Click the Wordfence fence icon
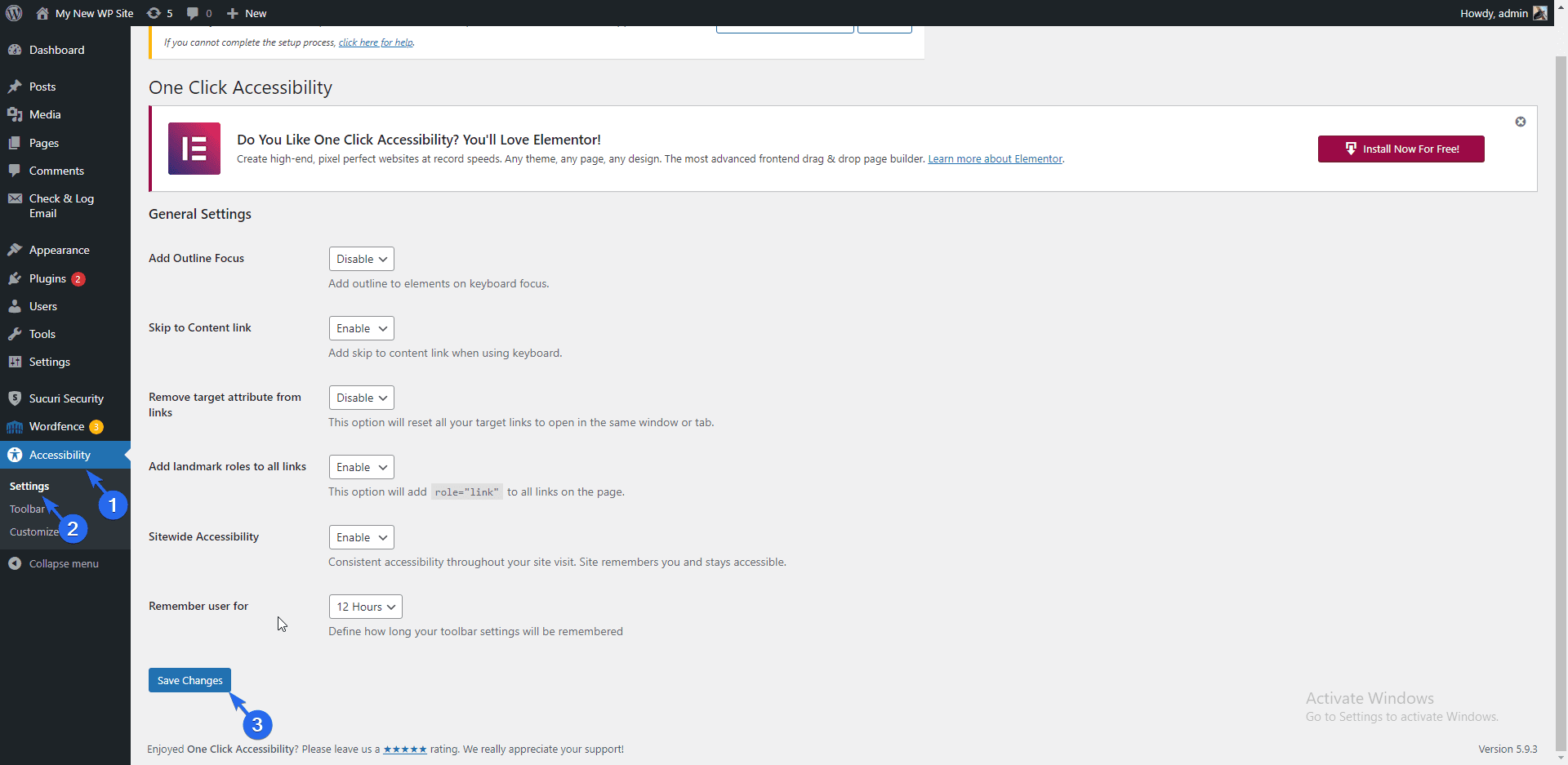This screenshot has height=765, width=1568. (x=15, y=426)
